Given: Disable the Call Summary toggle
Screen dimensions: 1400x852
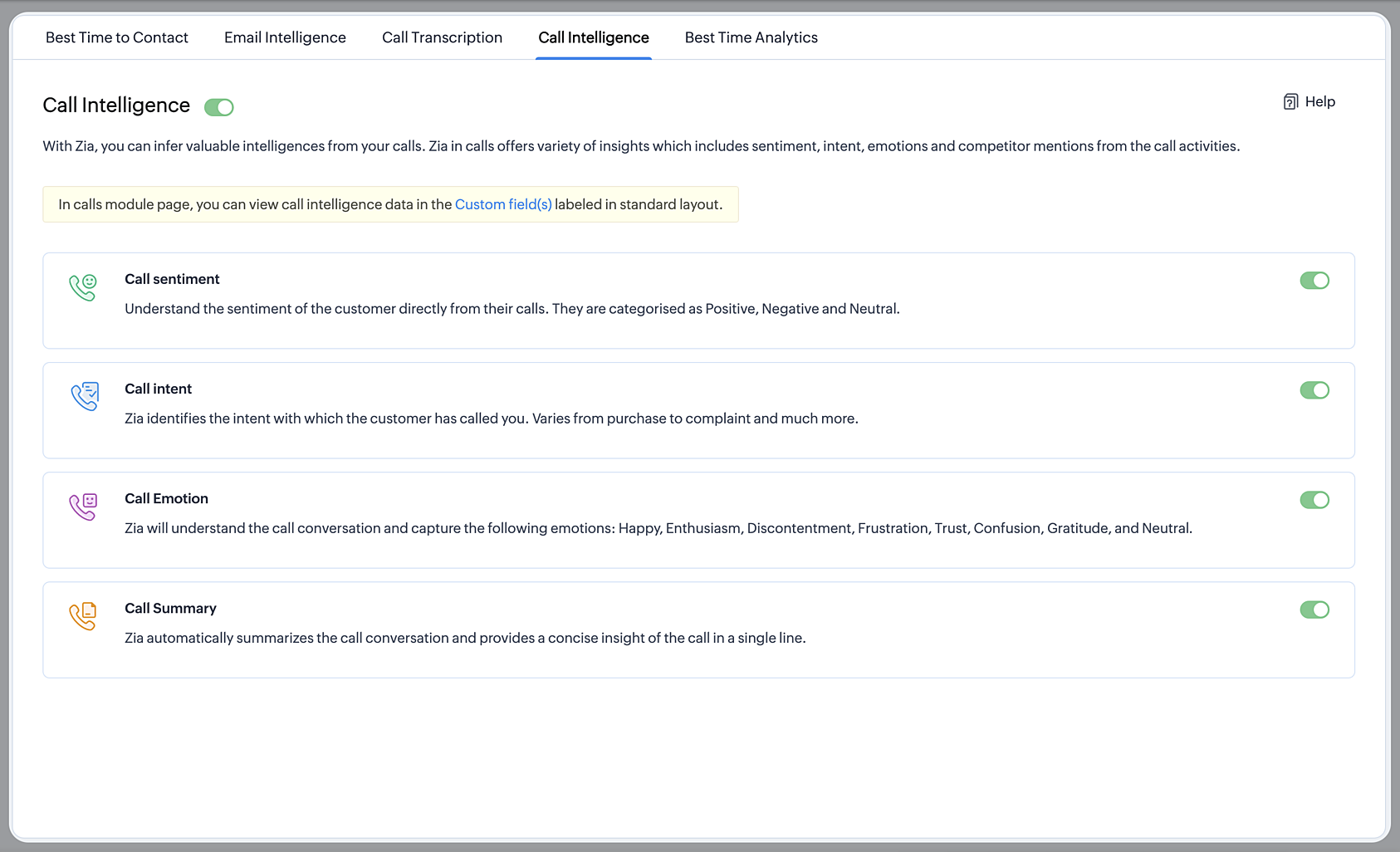Looking at the screenshot, I should 1314,610.
